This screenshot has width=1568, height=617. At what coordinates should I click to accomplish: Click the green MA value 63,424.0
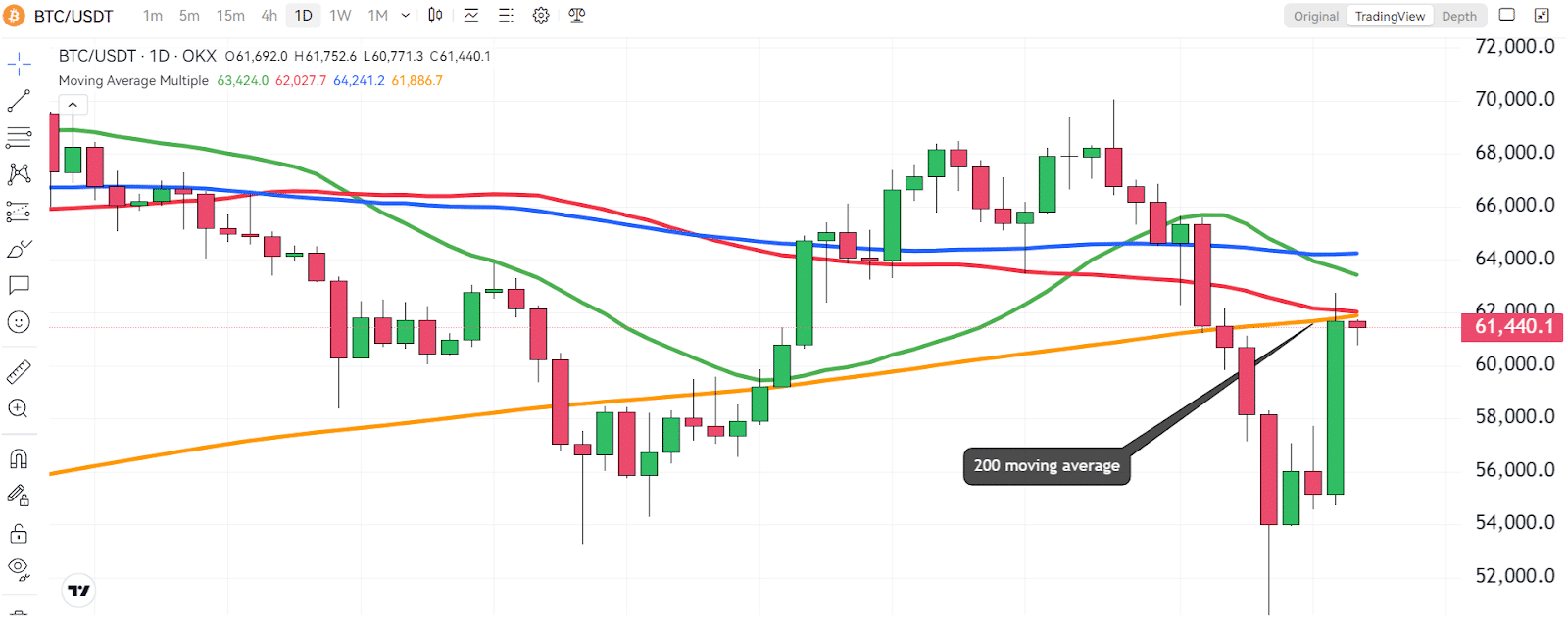(243, 81)
